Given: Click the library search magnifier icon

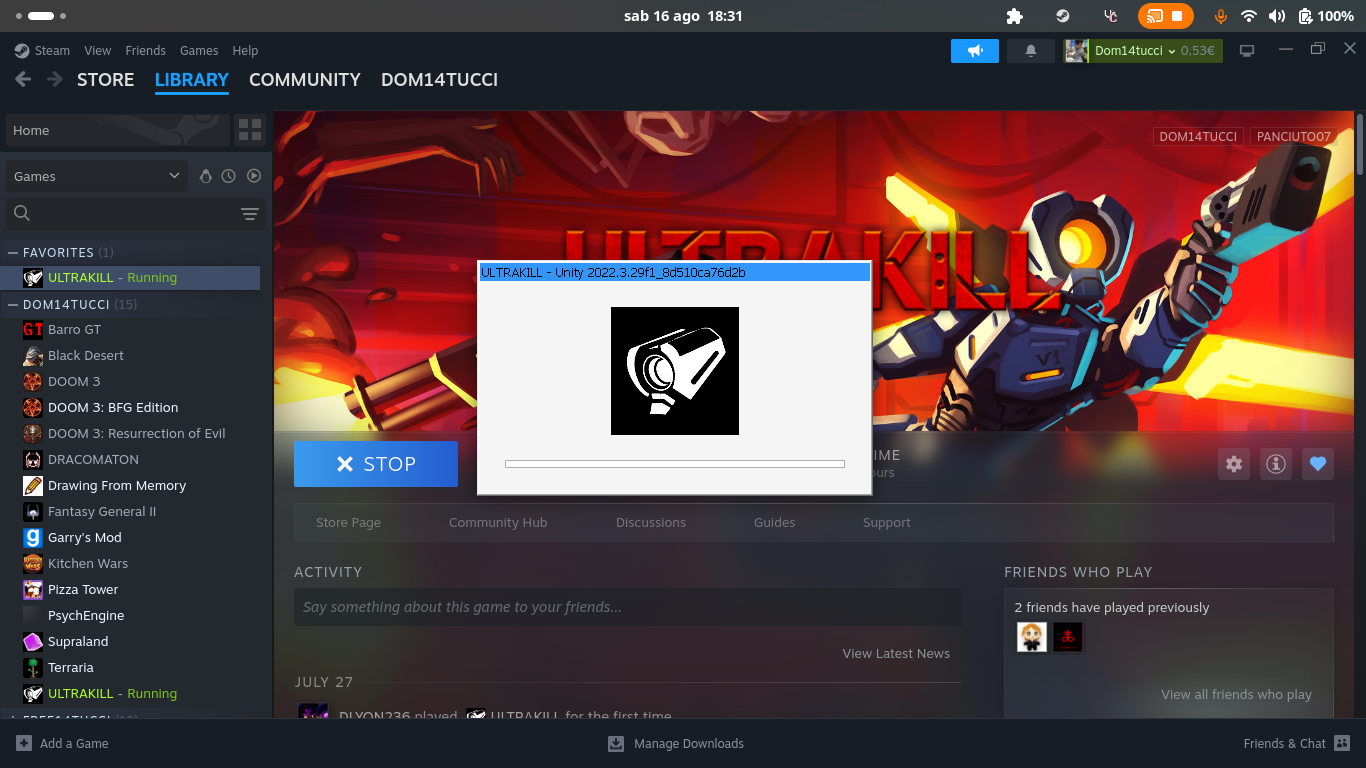Looking at the screenshot, I should 22,213.
